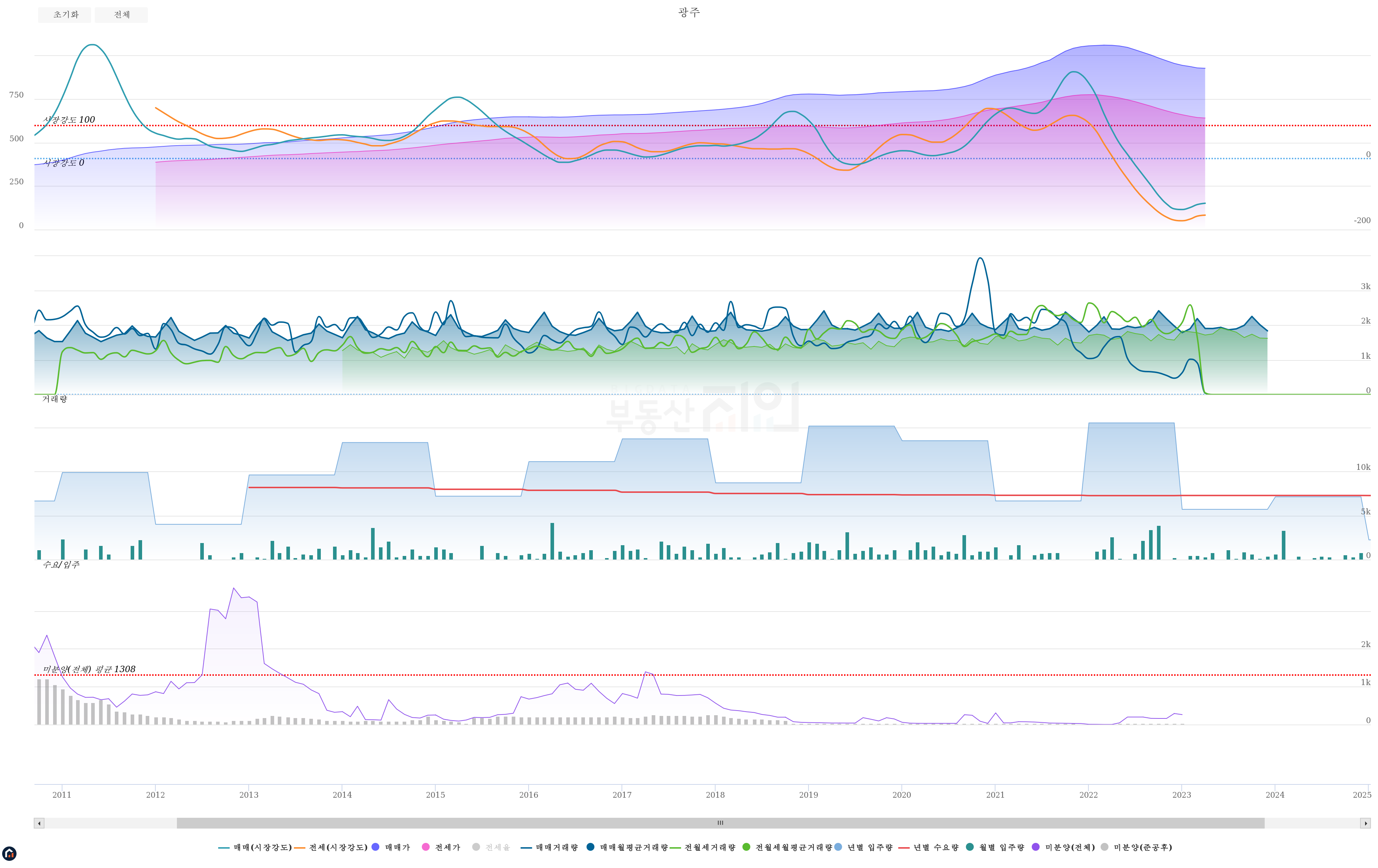Image resolution: width=1378 pixels, height=868 pixels.
Task: Click the scrollbar left arrow
Action: tap(39, 824)
